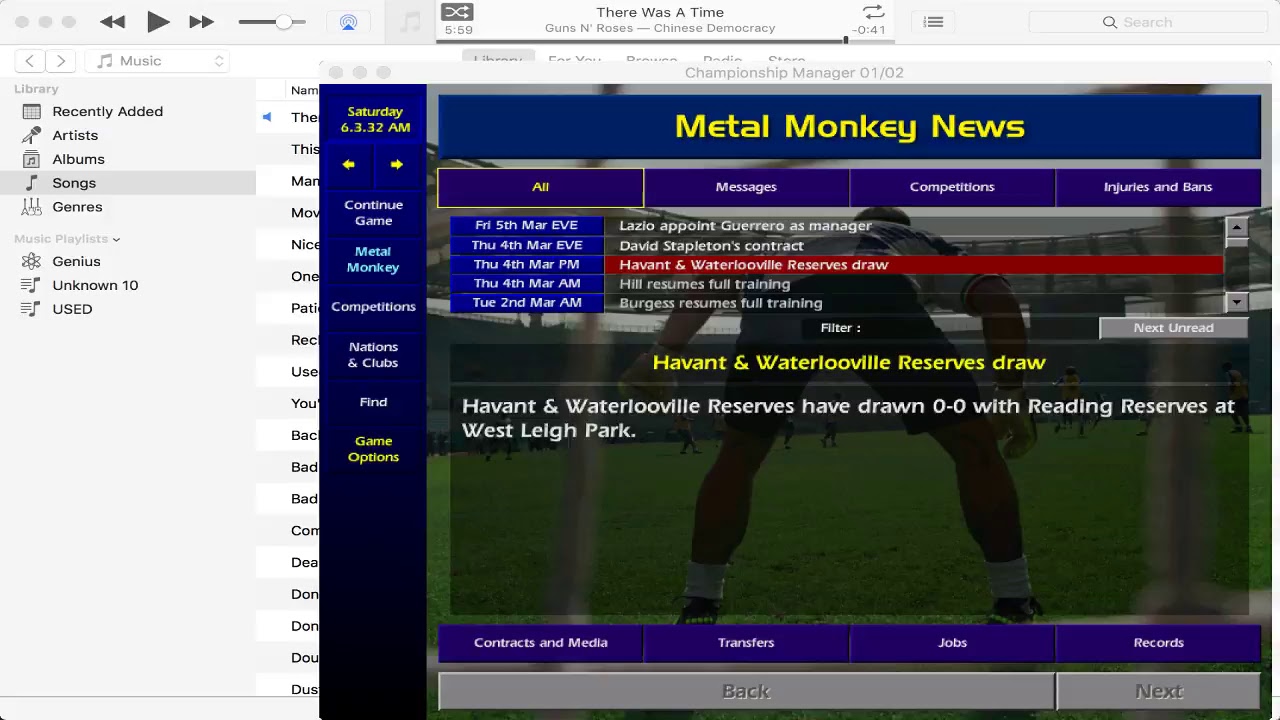The width and height of the screenshot is (1280, 720).
Task: Click the right yellow arrow in Championship Manager
Action: click(397, 165)
